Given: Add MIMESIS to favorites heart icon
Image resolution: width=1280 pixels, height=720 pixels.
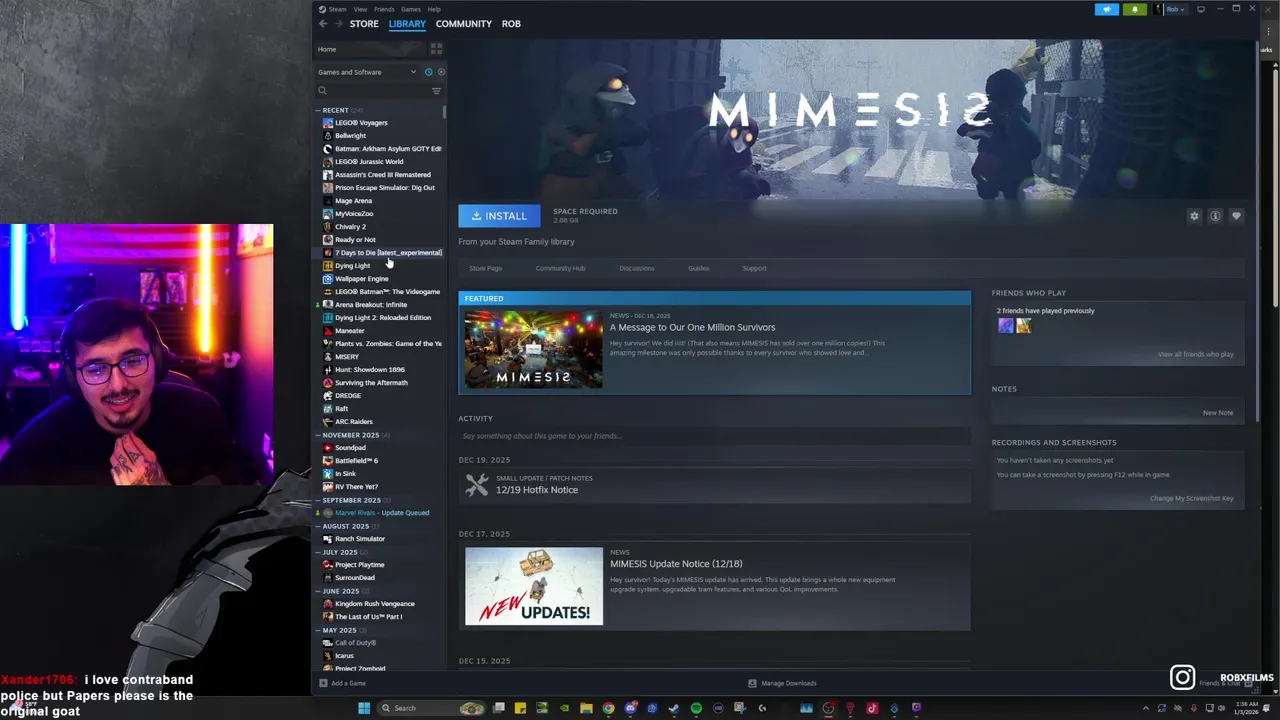Looking at the screenshot, I should [x=1236, y=216].
